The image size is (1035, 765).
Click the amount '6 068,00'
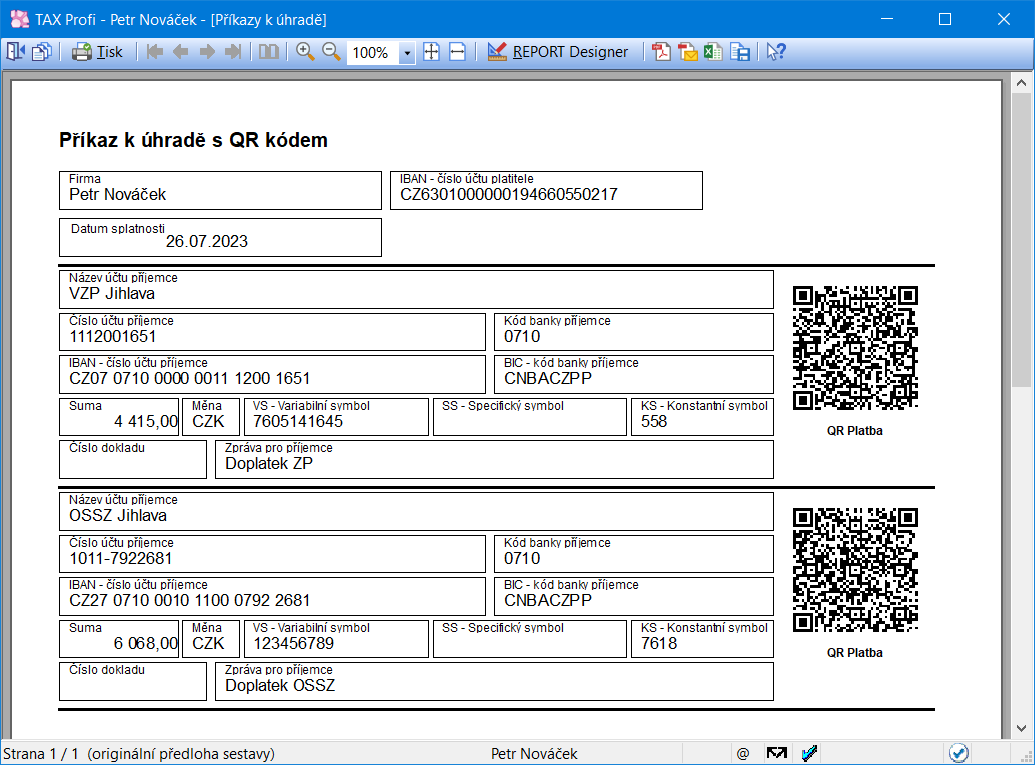point(146,644)
